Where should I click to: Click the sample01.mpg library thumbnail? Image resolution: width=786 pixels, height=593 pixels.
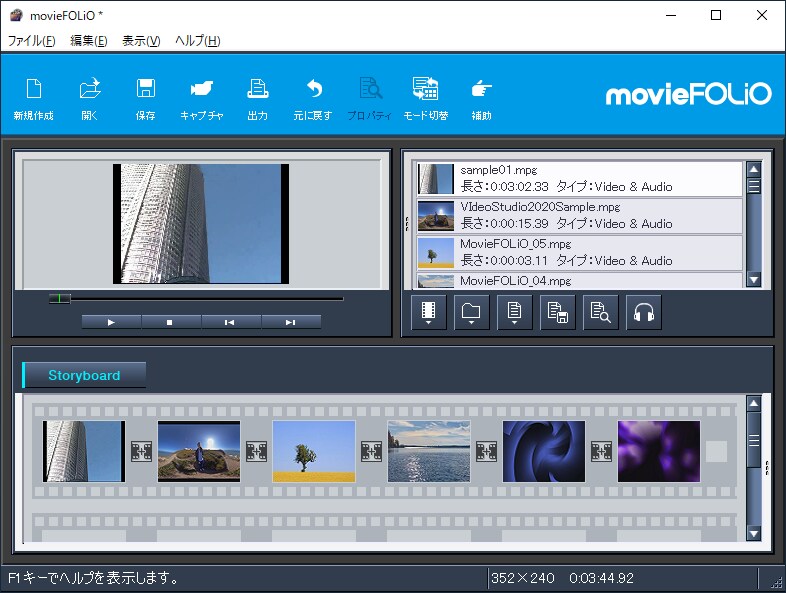pyautogui.click(x=436, y=179)
